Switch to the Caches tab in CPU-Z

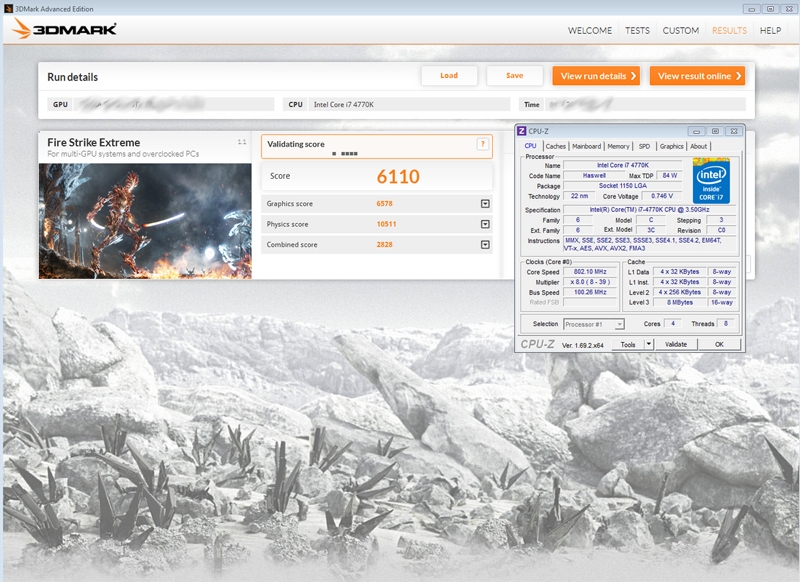(x=555, y=146)
